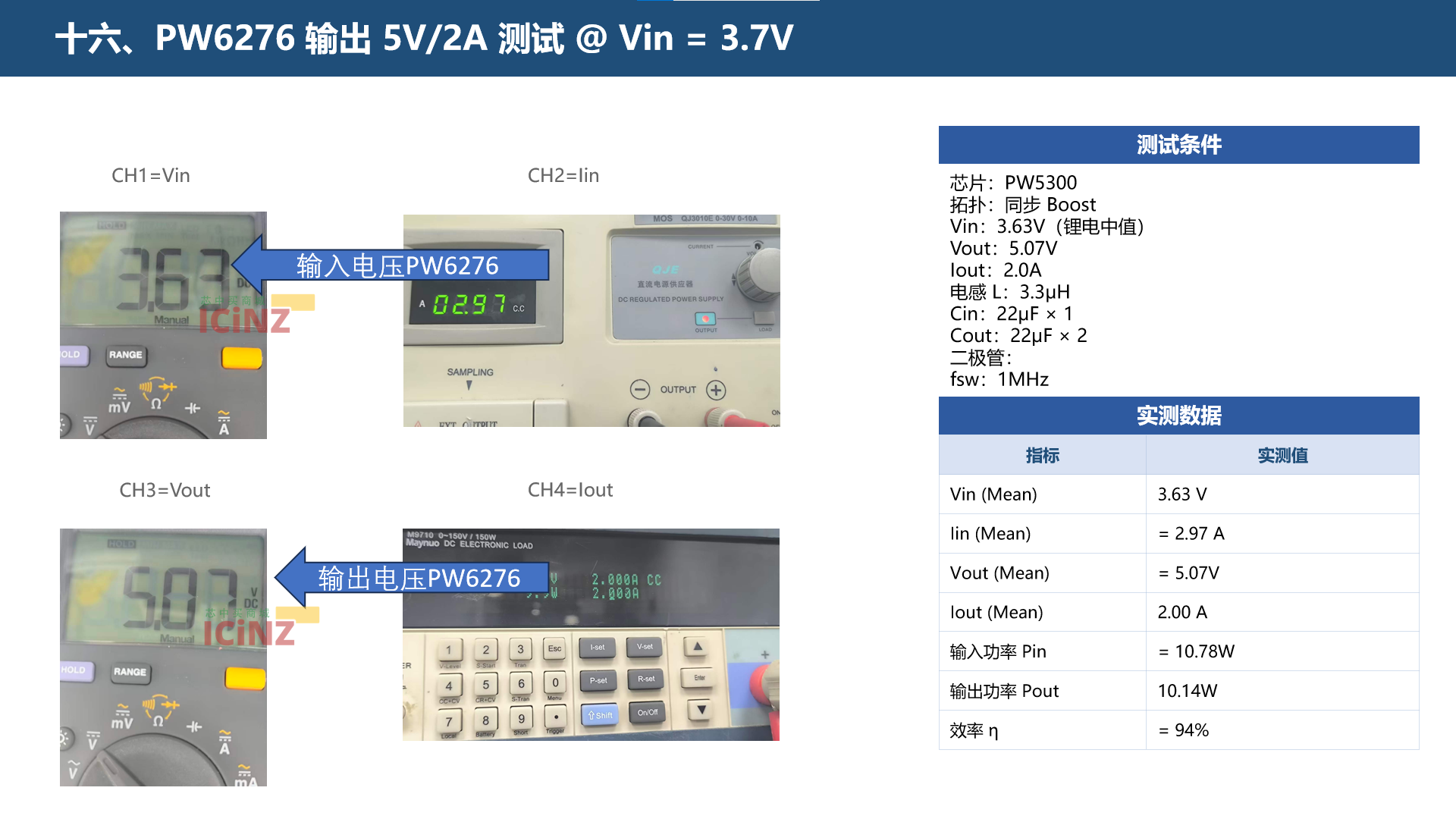Select the CH1=Vin label
The height and width of the screenshot is (819, 1456).
(x=151, y=175)
